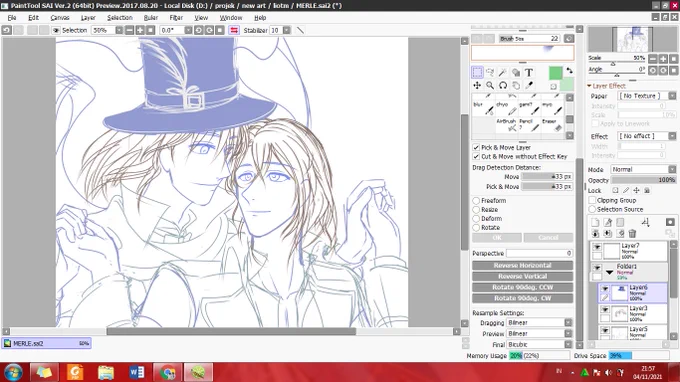Image resolution: width=680 pixels, height=382 pixels.
Task: Select the Shape tool icon
Action: click(x=516, y=72)
